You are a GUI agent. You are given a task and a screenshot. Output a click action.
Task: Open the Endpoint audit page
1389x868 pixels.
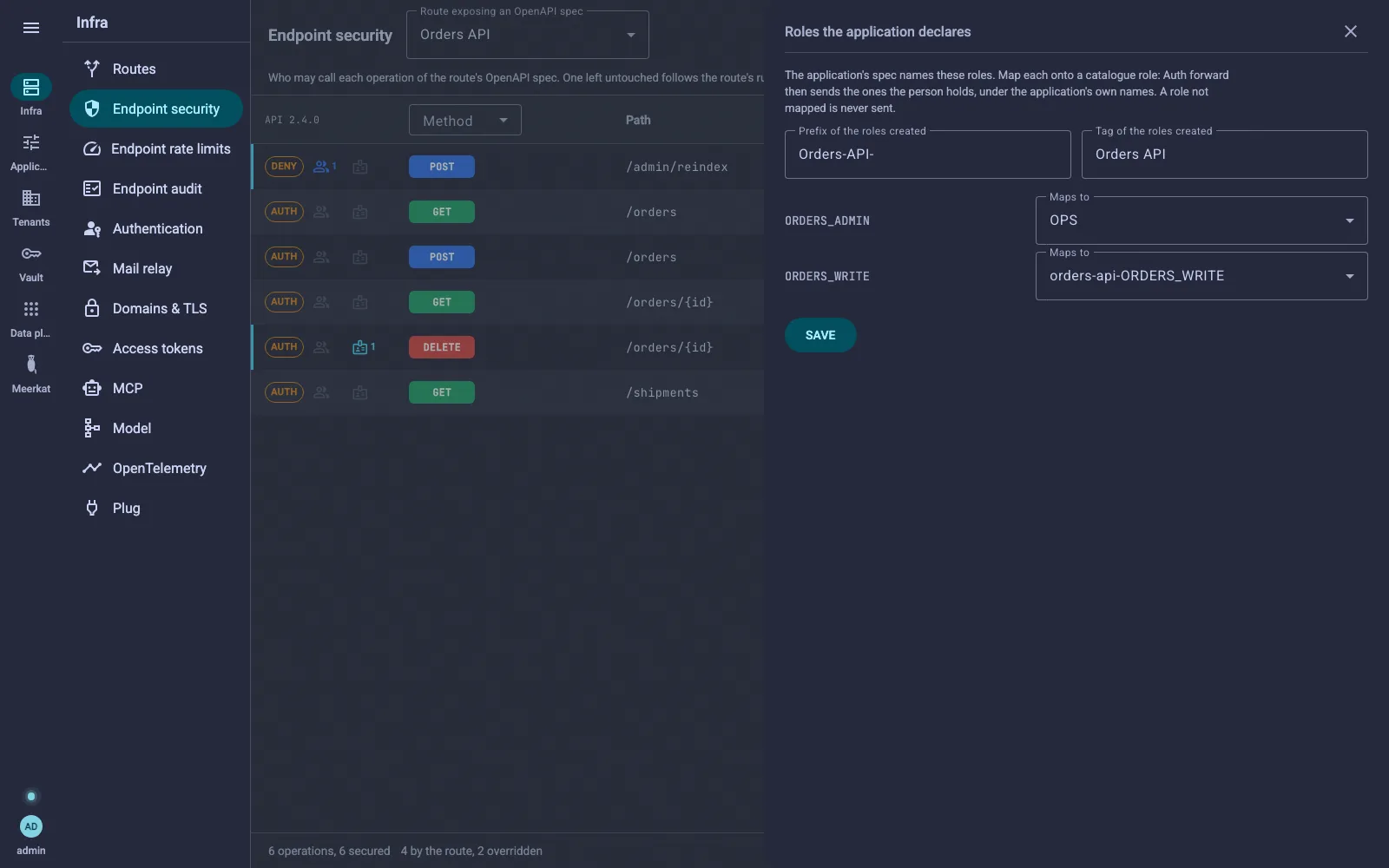point(156,188)
